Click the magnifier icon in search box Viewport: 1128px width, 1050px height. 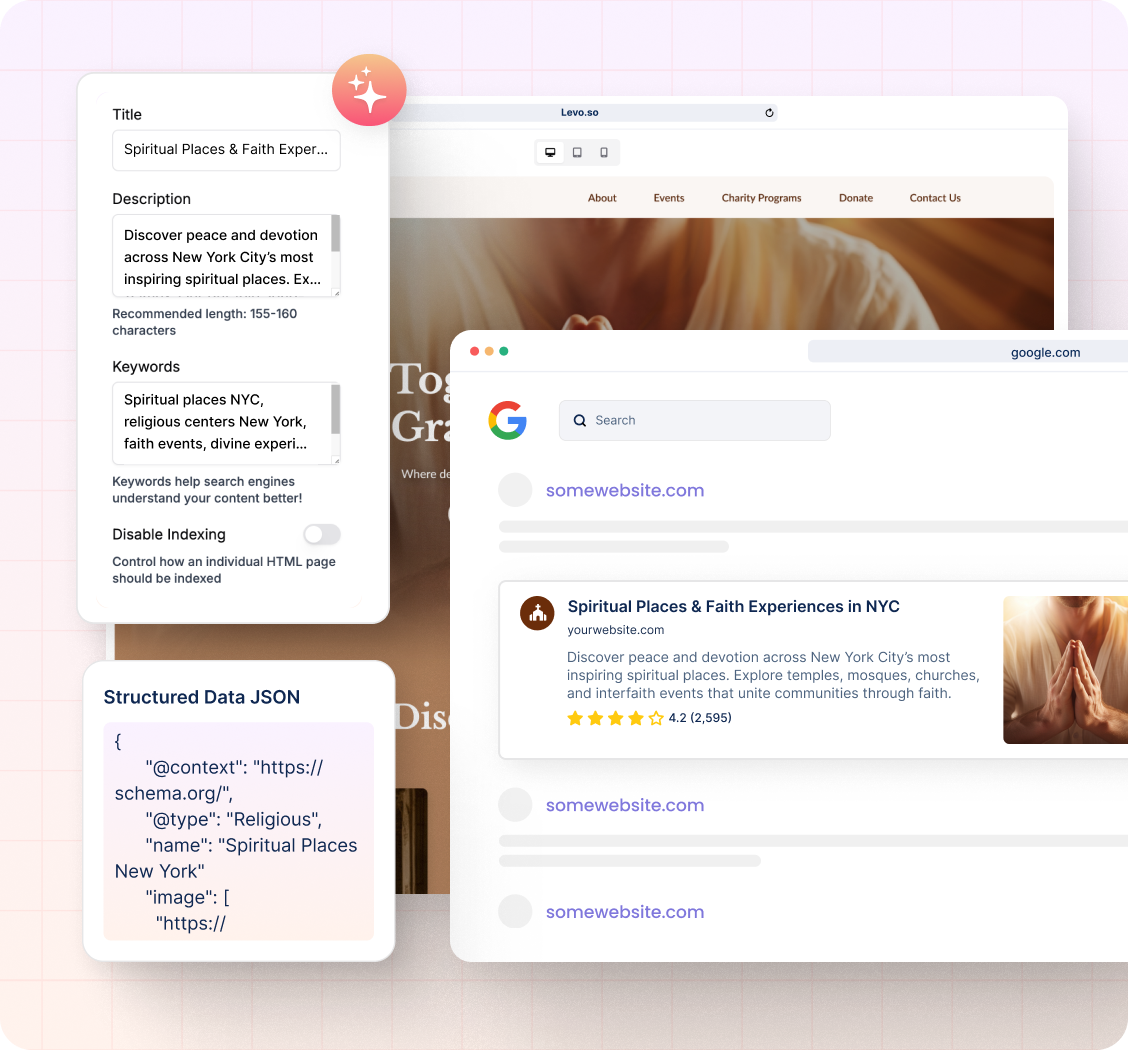pyautogui.click(x=580, y=421)
